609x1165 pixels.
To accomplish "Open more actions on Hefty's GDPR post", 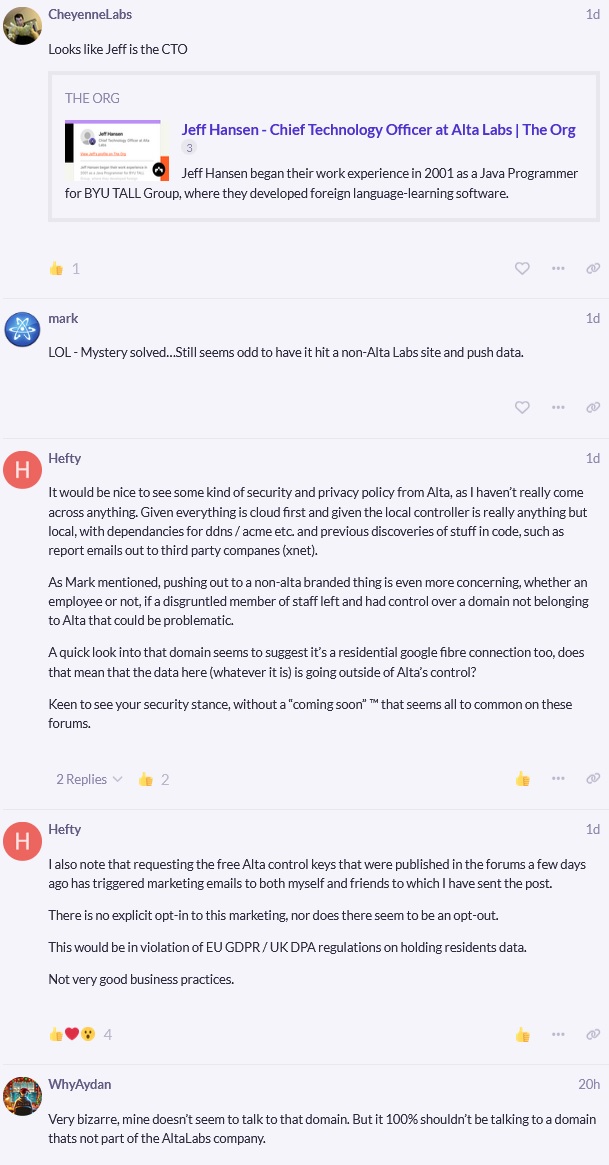I will (558, 1034).
